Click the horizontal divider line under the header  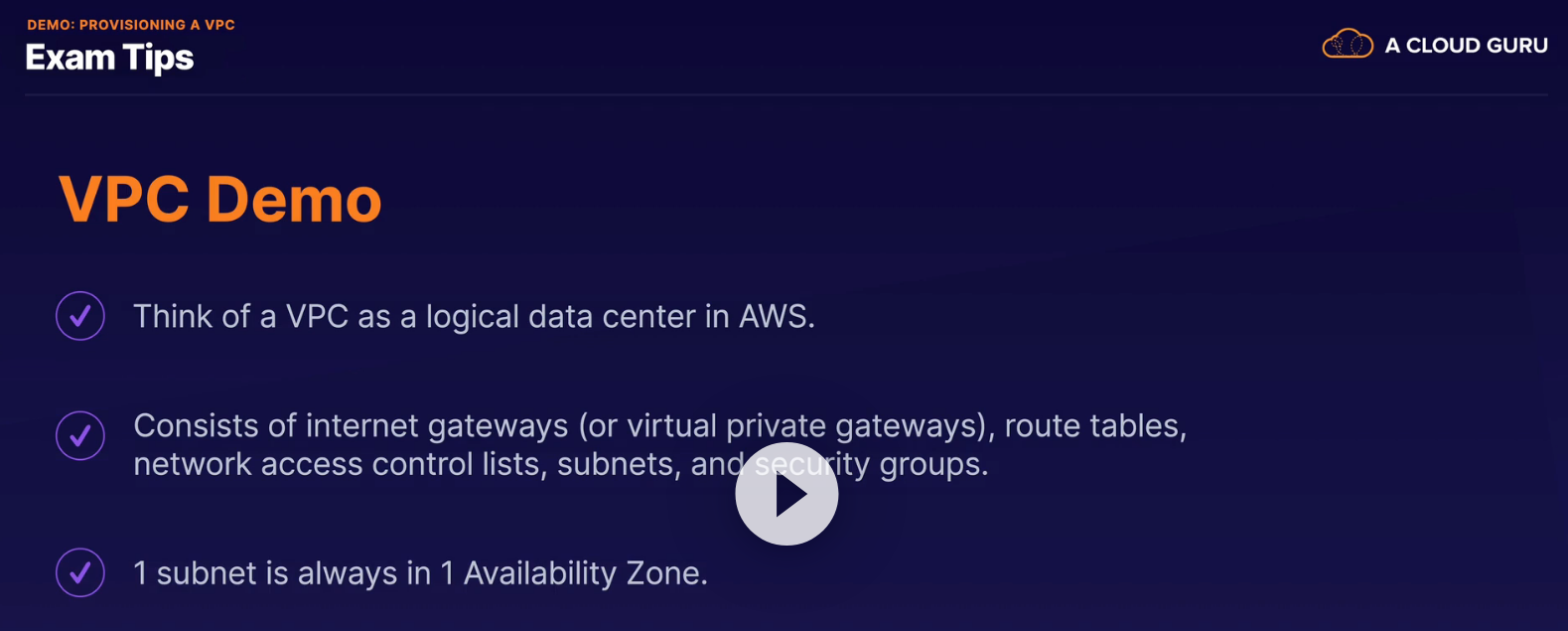click(786, 94)
